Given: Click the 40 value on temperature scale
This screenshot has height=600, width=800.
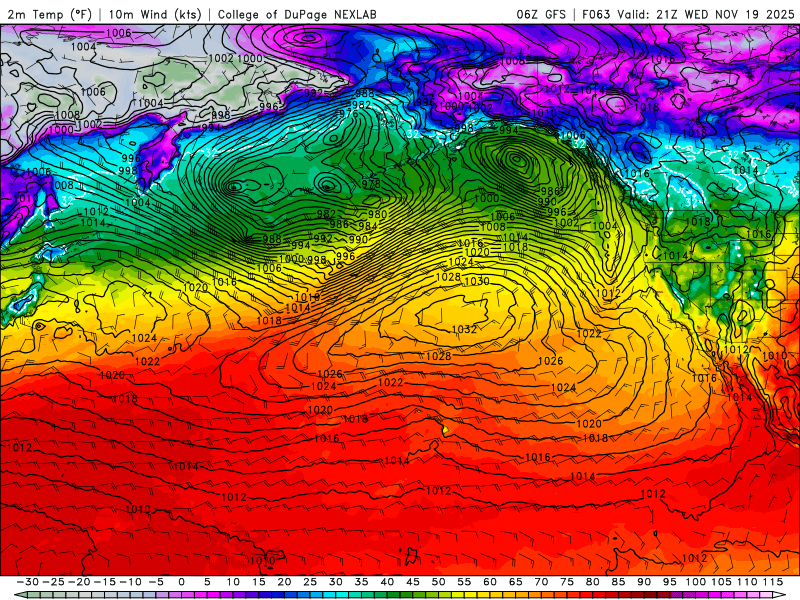Looking at the screenshot, I should (x=387, y=582).
